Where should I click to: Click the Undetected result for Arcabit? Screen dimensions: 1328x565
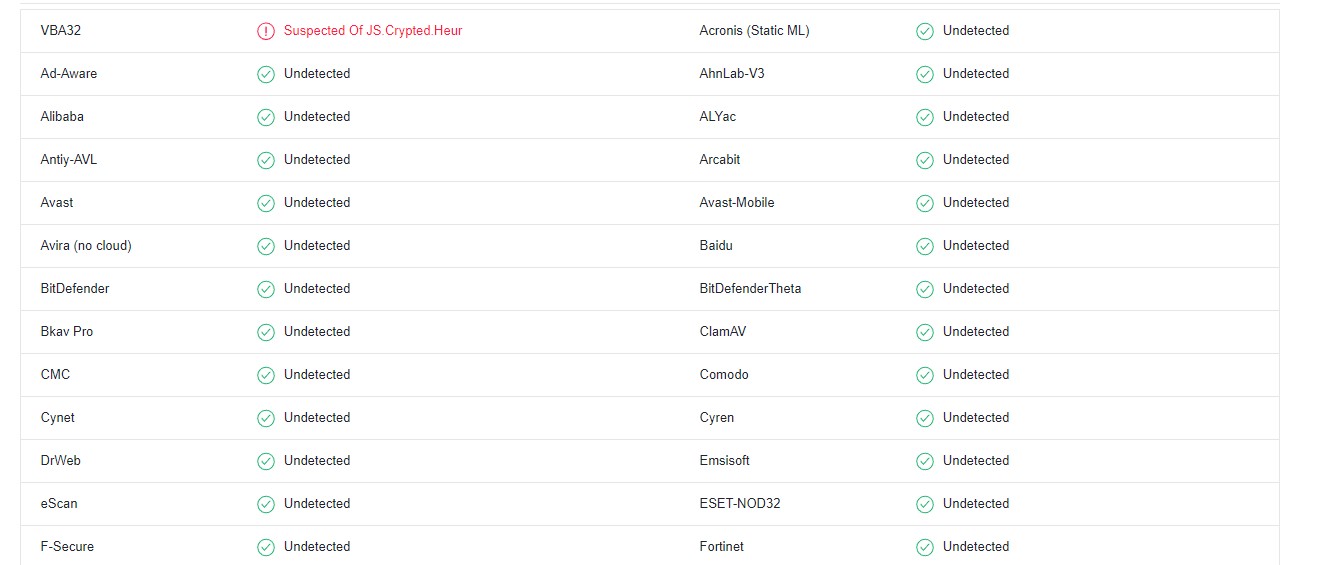[976, 160]
